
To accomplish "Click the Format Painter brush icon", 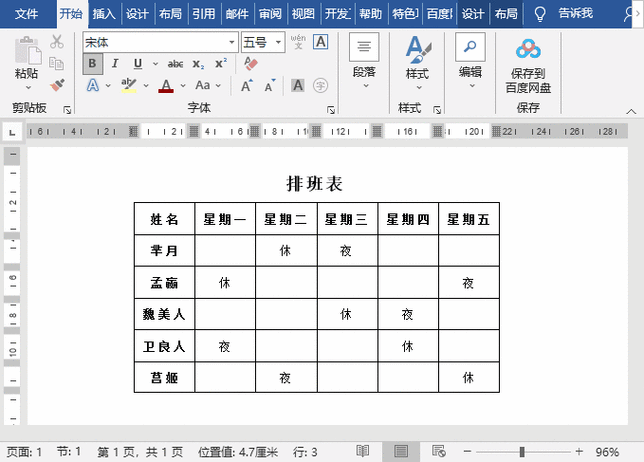I will click(58, 85).
